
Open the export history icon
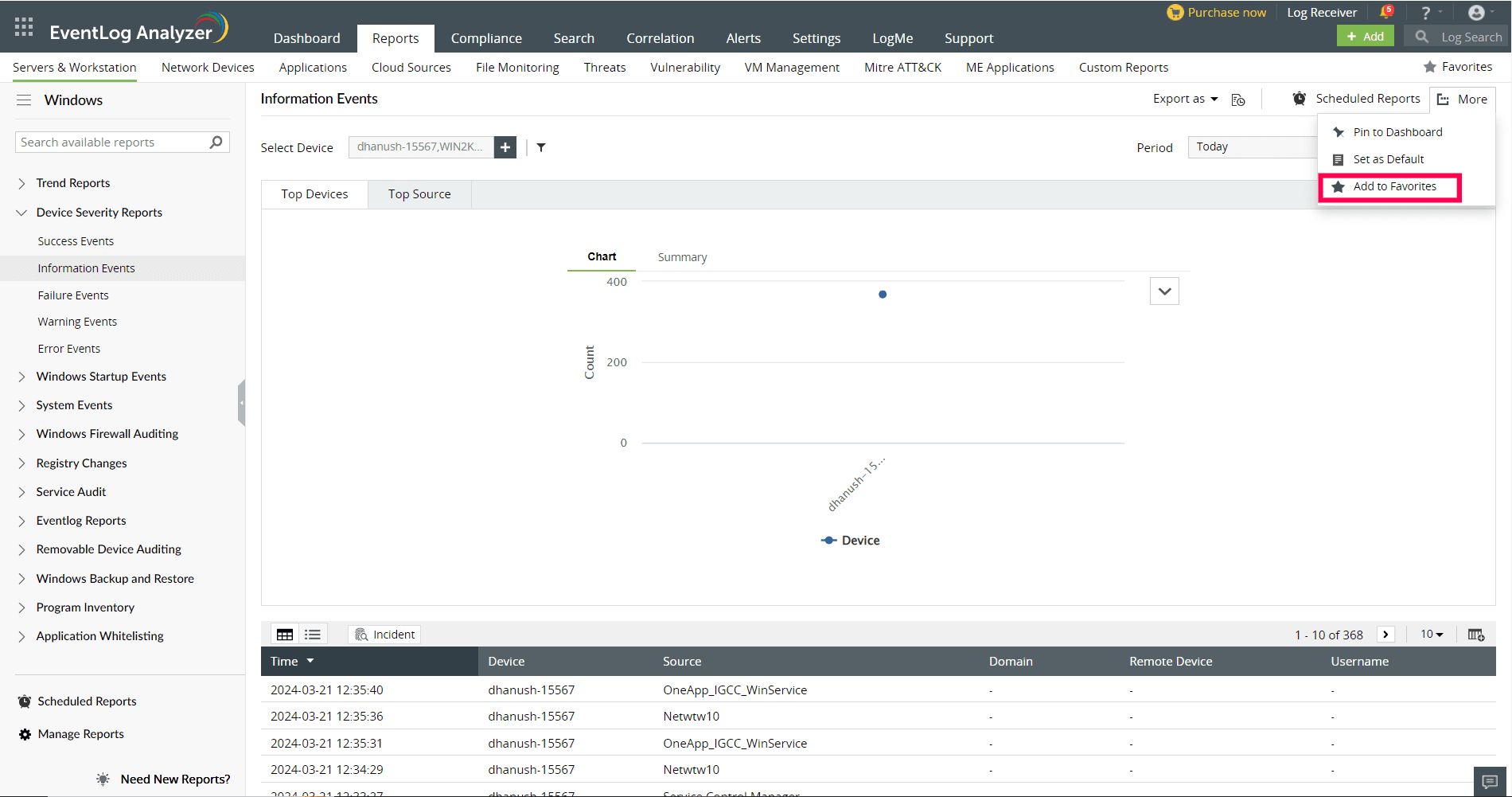(x=1238, y=100)
